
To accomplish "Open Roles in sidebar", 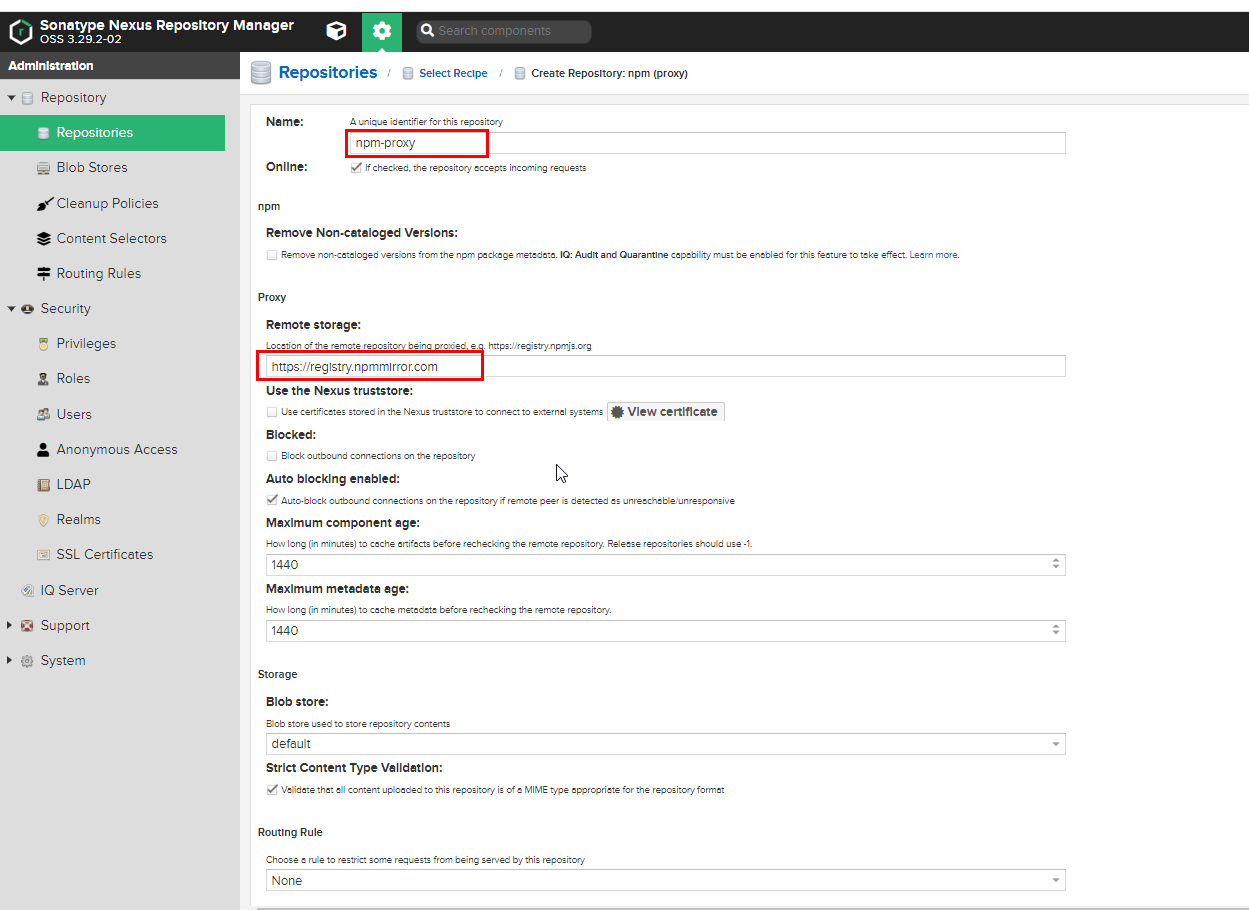I will point(73,379).
